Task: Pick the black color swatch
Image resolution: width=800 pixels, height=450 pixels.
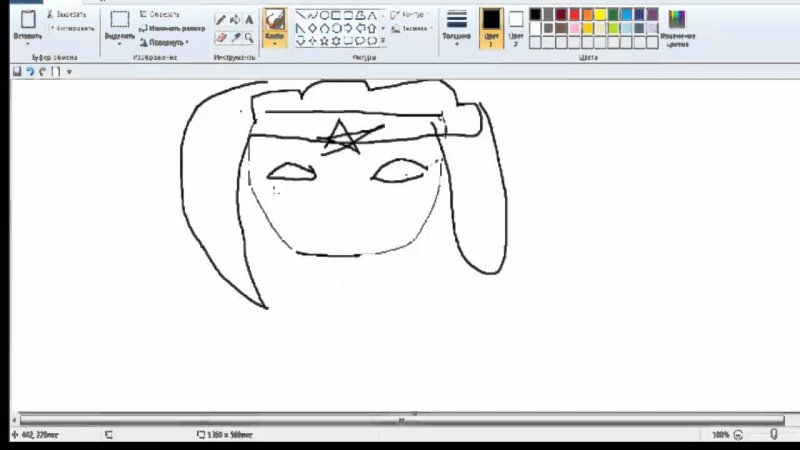Action: click(x=535, y=14)
